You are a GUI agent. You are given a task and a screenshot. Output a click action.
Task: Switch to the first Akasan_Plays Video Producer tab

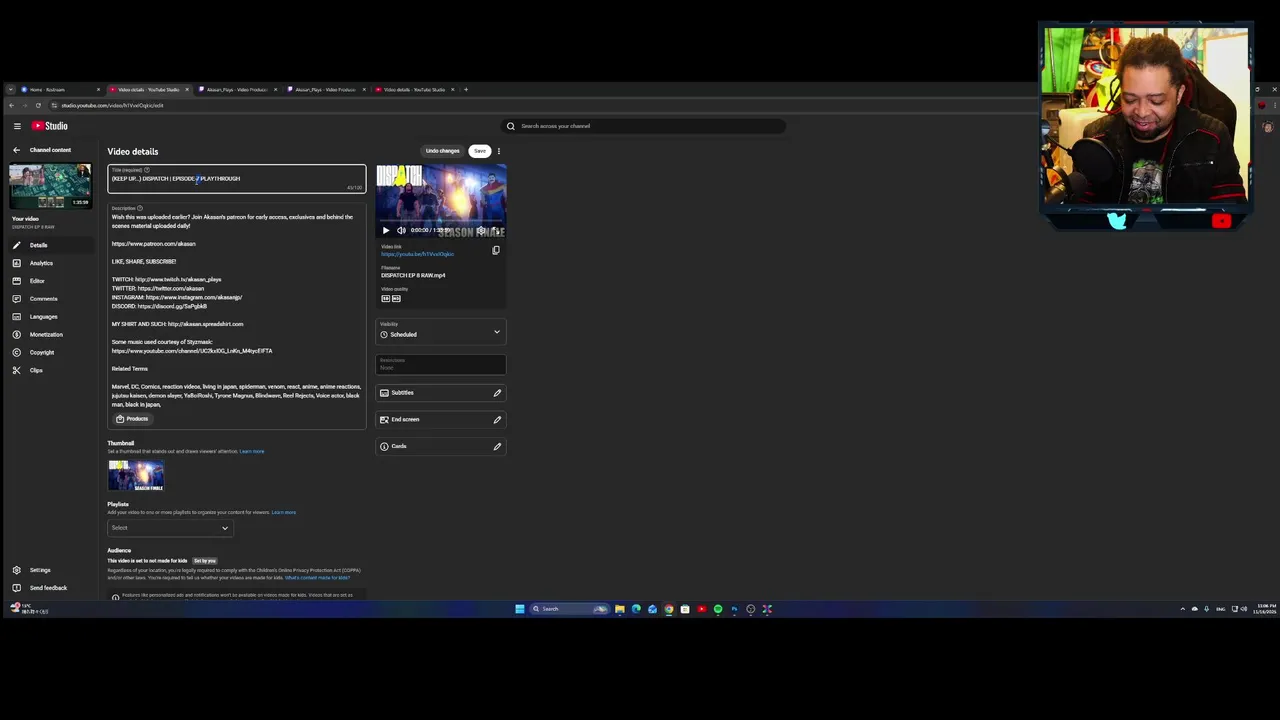(x=236, y=89)
